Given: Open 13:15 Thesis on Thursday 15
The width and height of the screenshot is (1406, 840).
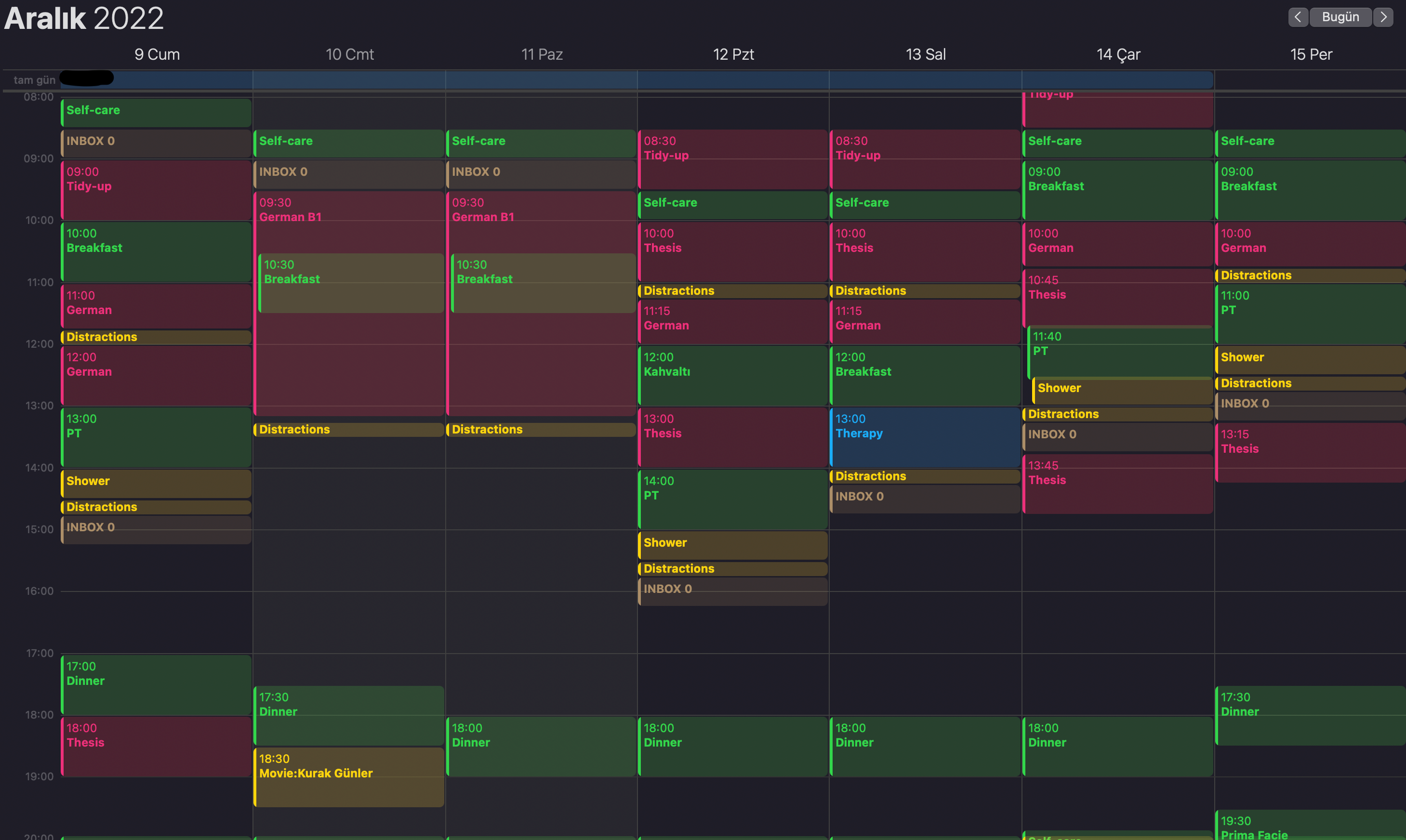Looking at the screenshot, I should point(1310,453).
